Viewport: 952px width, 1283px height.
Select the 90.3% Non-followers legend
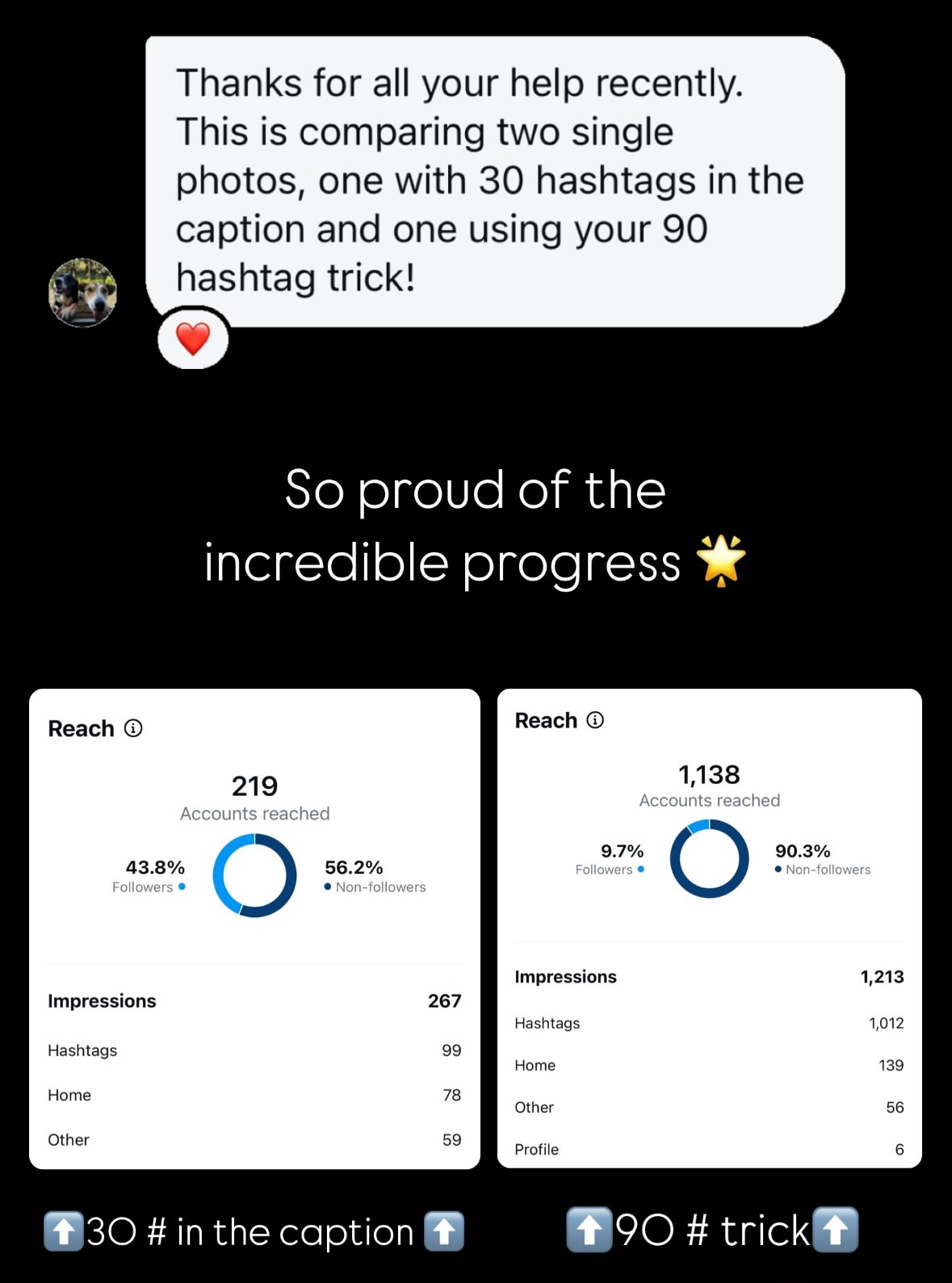[x=822, y=859]
